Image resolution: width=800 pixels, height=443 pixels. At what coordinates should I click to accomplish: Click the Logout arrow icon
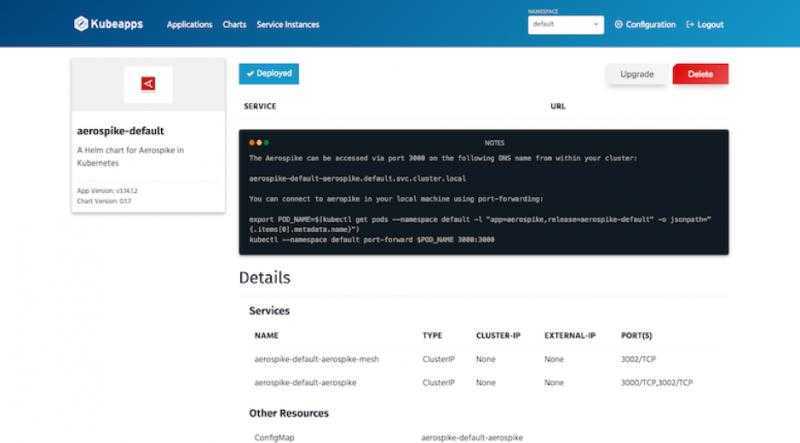690,24
